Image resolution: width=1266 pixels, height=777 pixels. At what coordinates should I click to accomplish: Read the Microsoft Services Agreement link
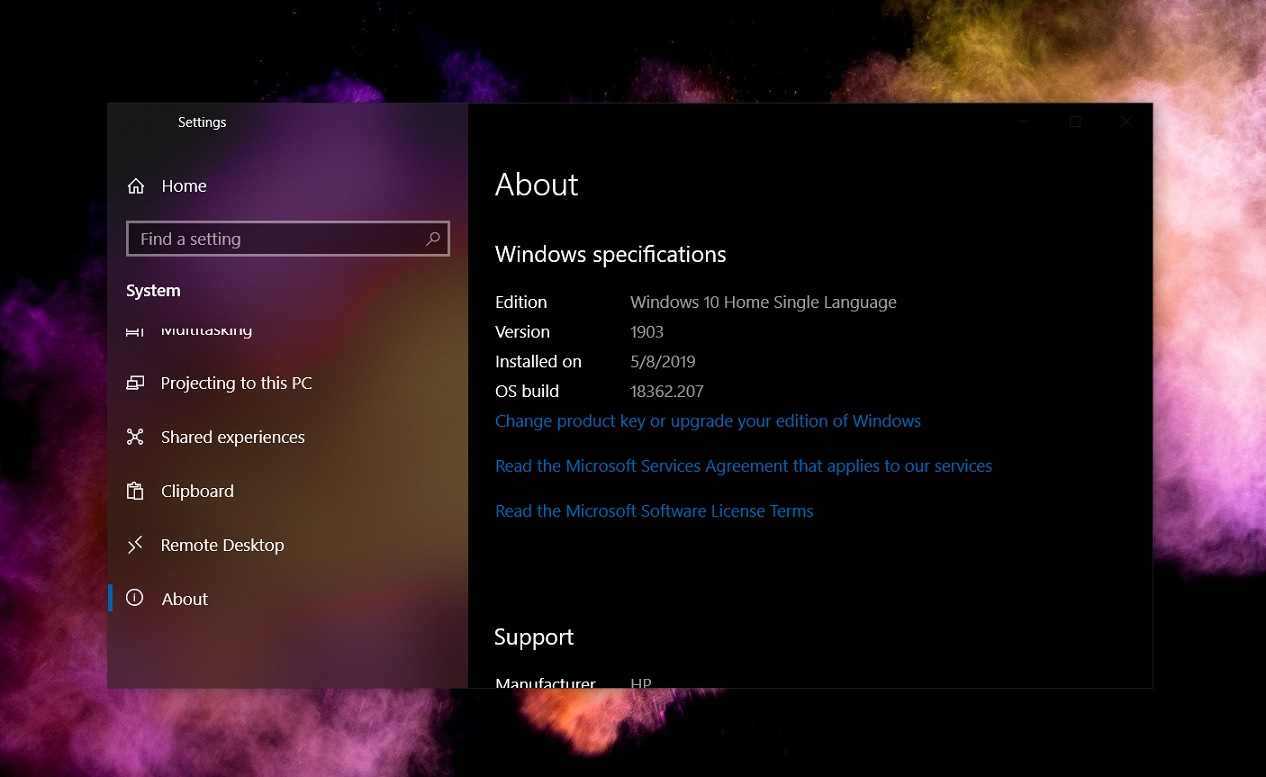tap(744, 466)
